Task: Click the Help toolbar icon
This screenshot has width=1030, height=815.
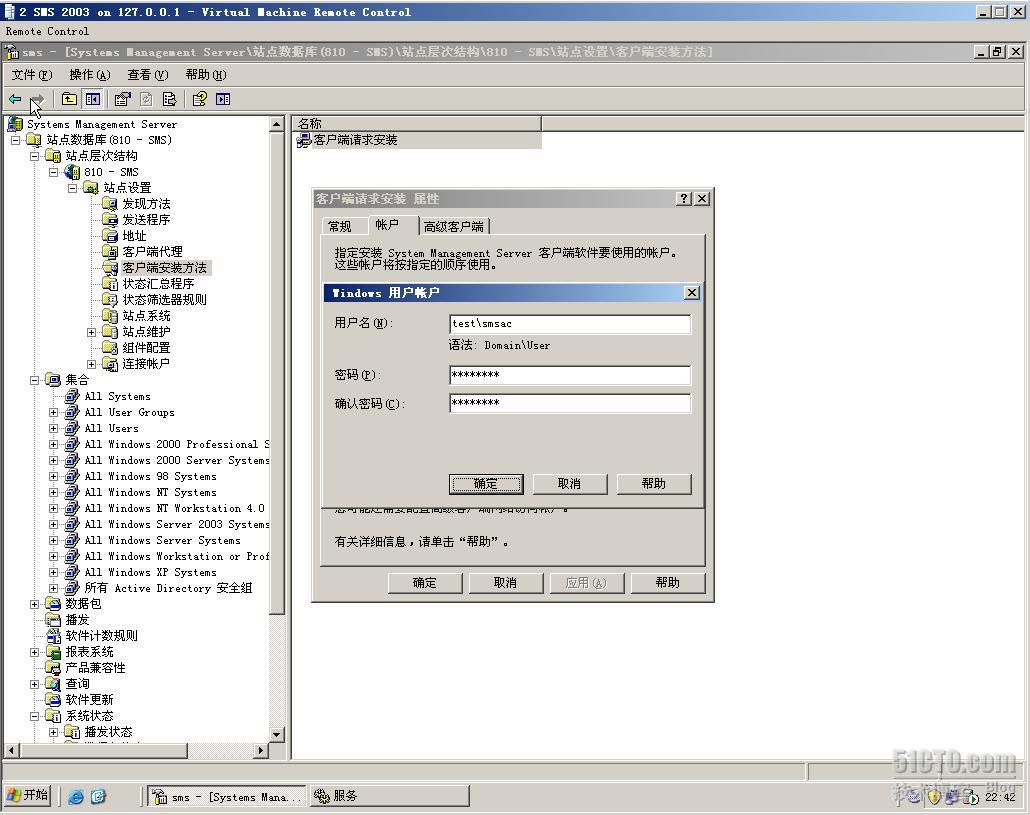Action: tap(200, 99)
